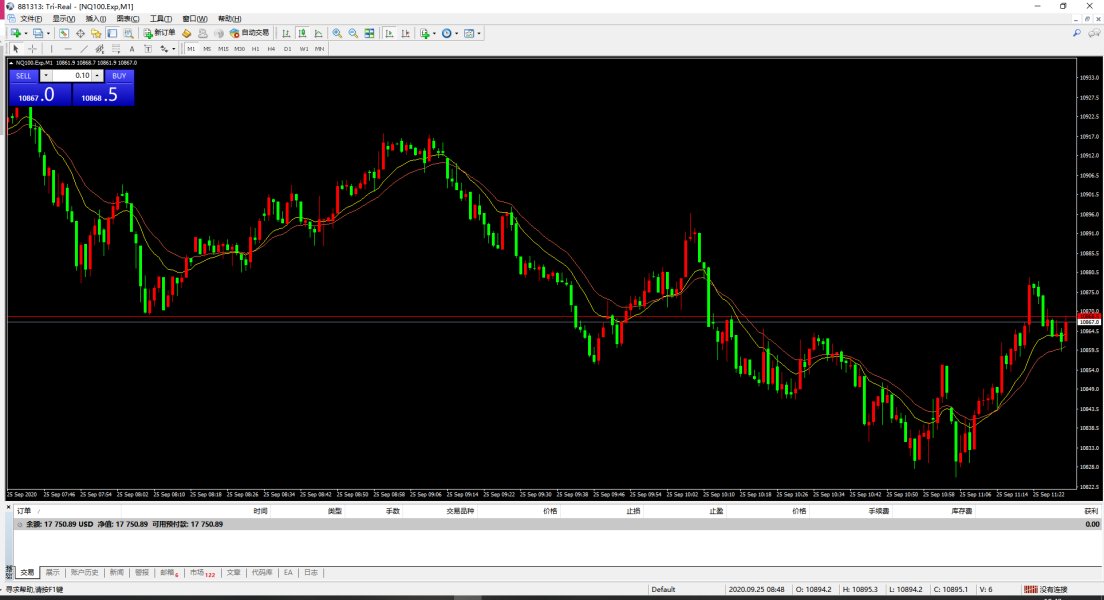Open the lot volume dropdown left arrow

46,75
